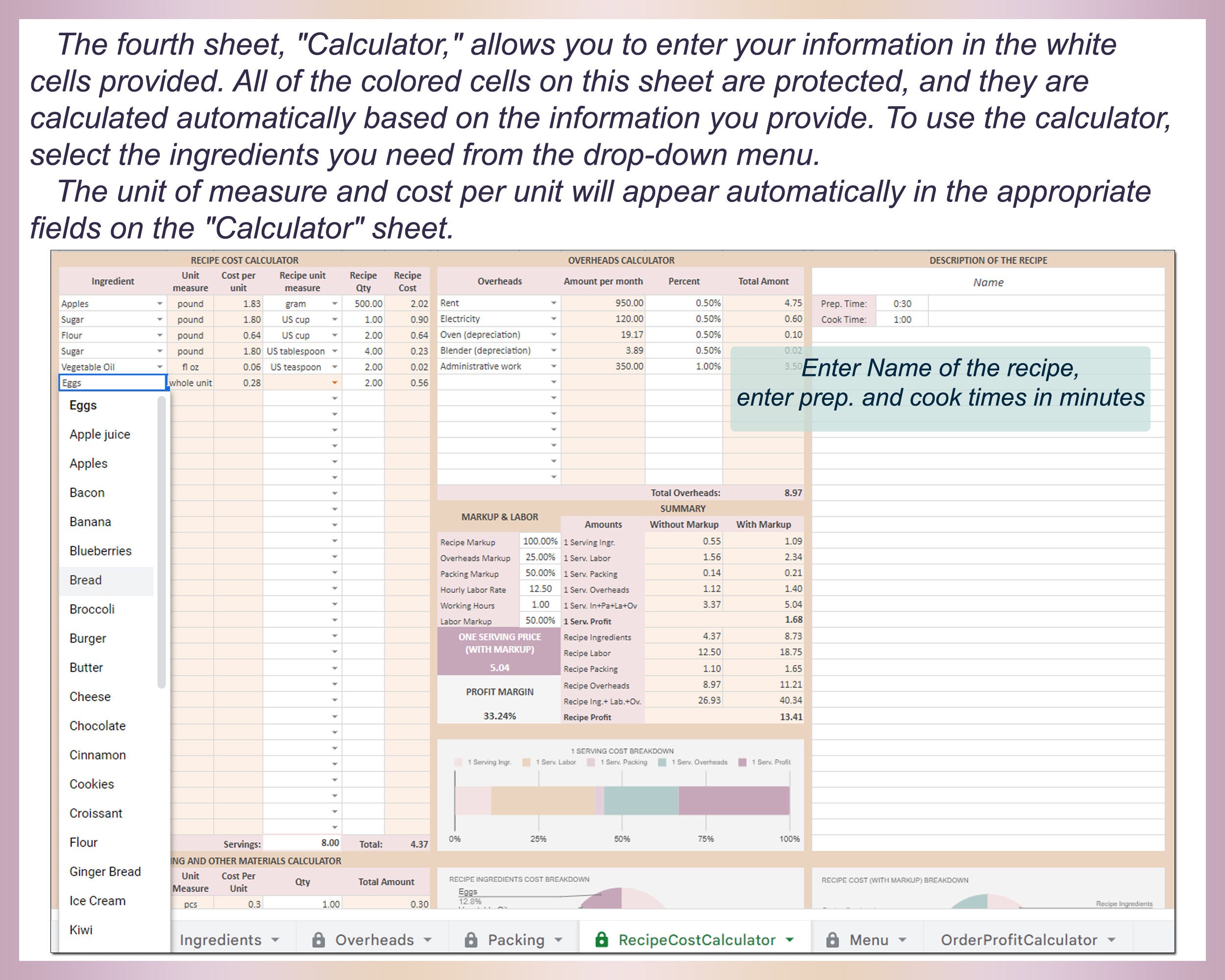Click the lock icon on Overheads tab
This screenshot has height=980, width=1225.
(319, 940)
